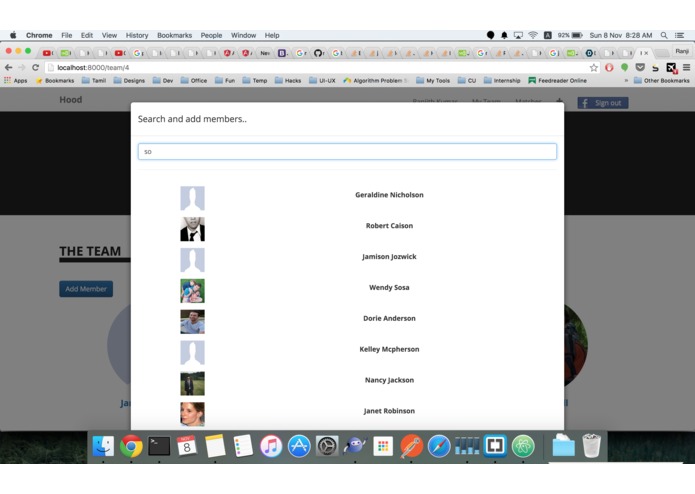Open iTunes from the dock
This screenshot has height=494, width=695.
(271, 446)
